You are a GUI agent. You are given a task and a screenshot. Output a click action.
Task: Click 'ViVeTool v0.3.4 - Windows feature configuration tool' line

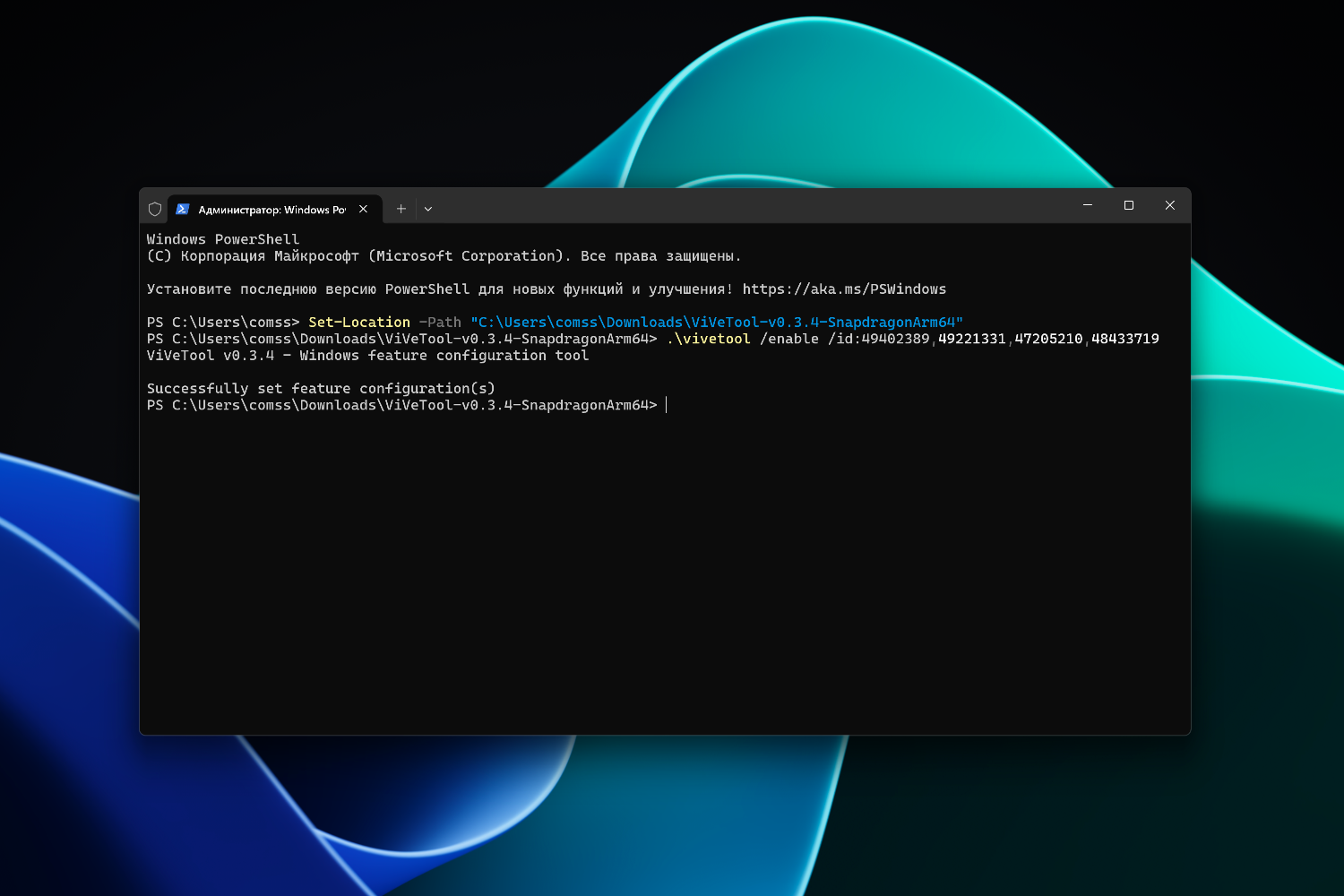368,356
